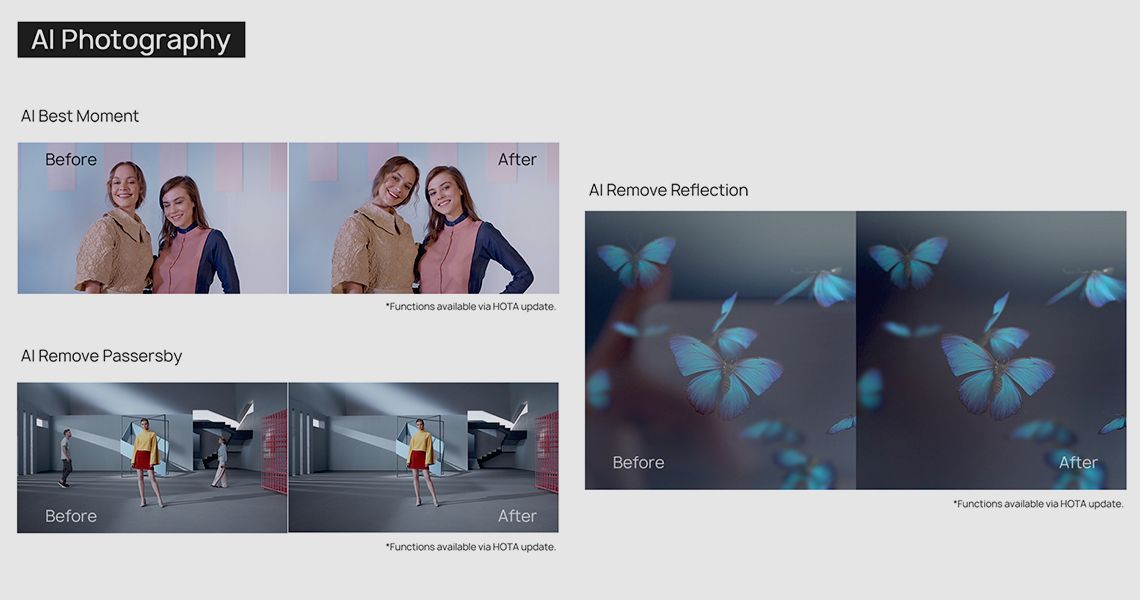Open the Remove Passersby Before image
The image size is (1140, 600).
point(153,457)
